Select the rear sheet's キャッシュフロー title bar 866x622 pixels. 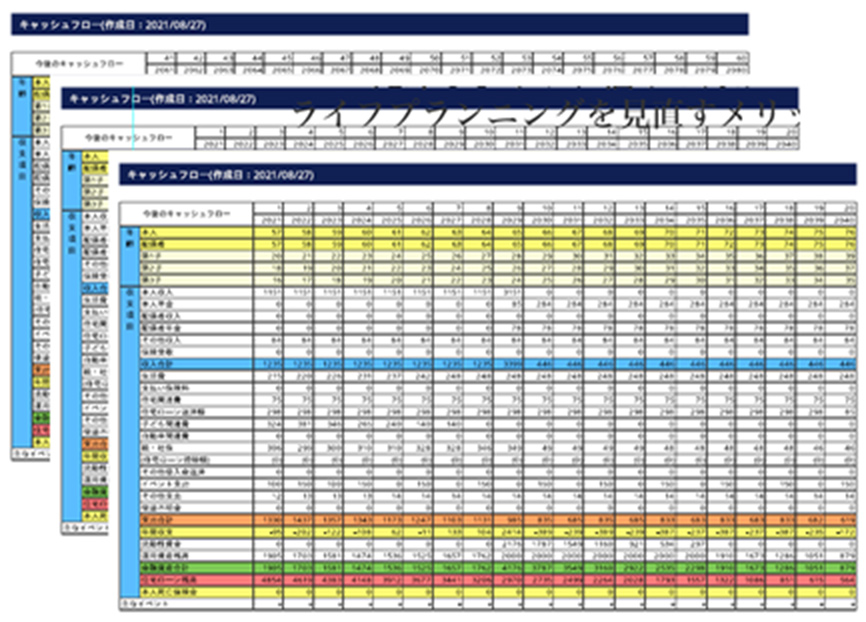coord(380,25)
